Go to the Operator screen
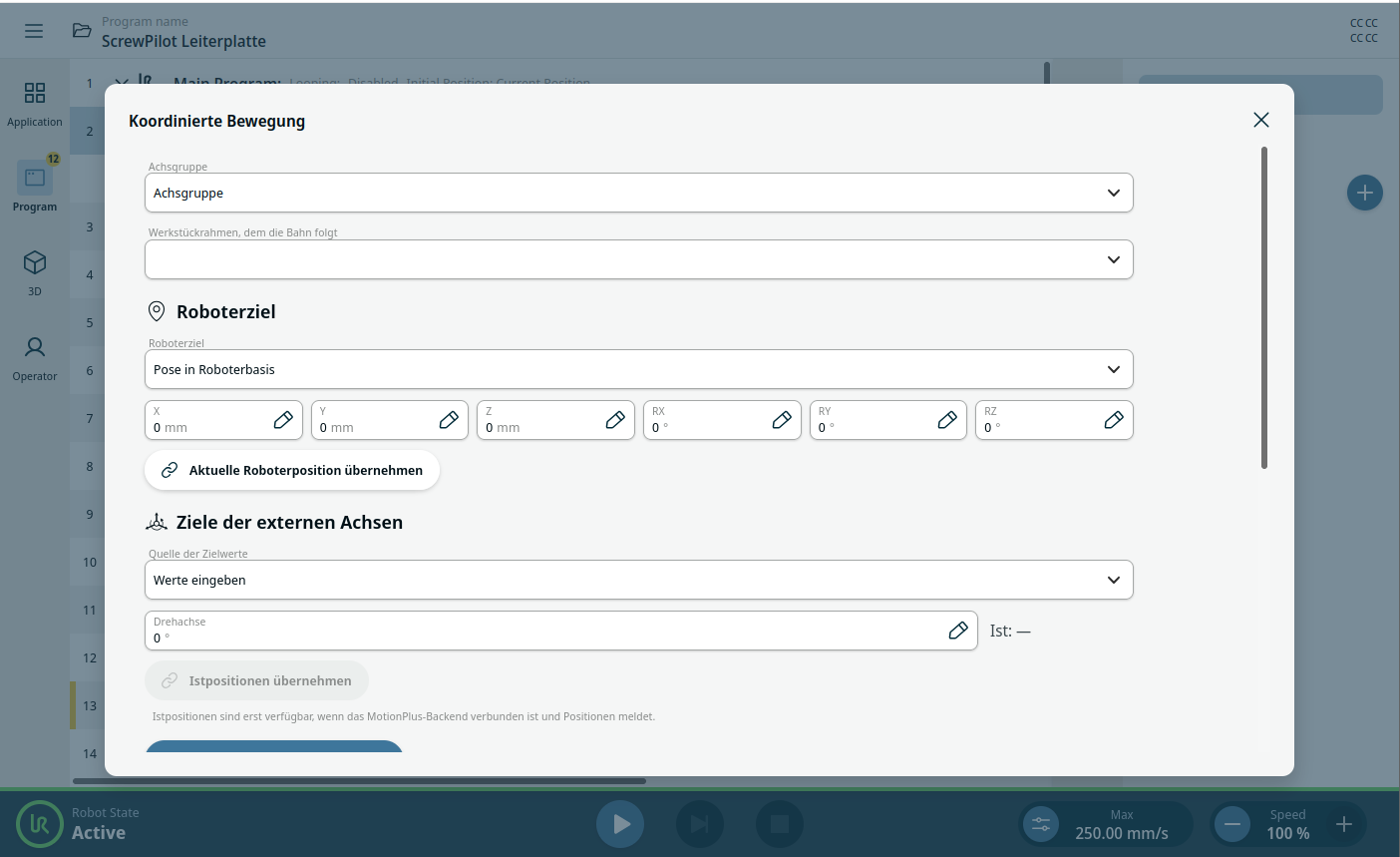This screenshot has height=857, width=1400. [x=35, y=358]
